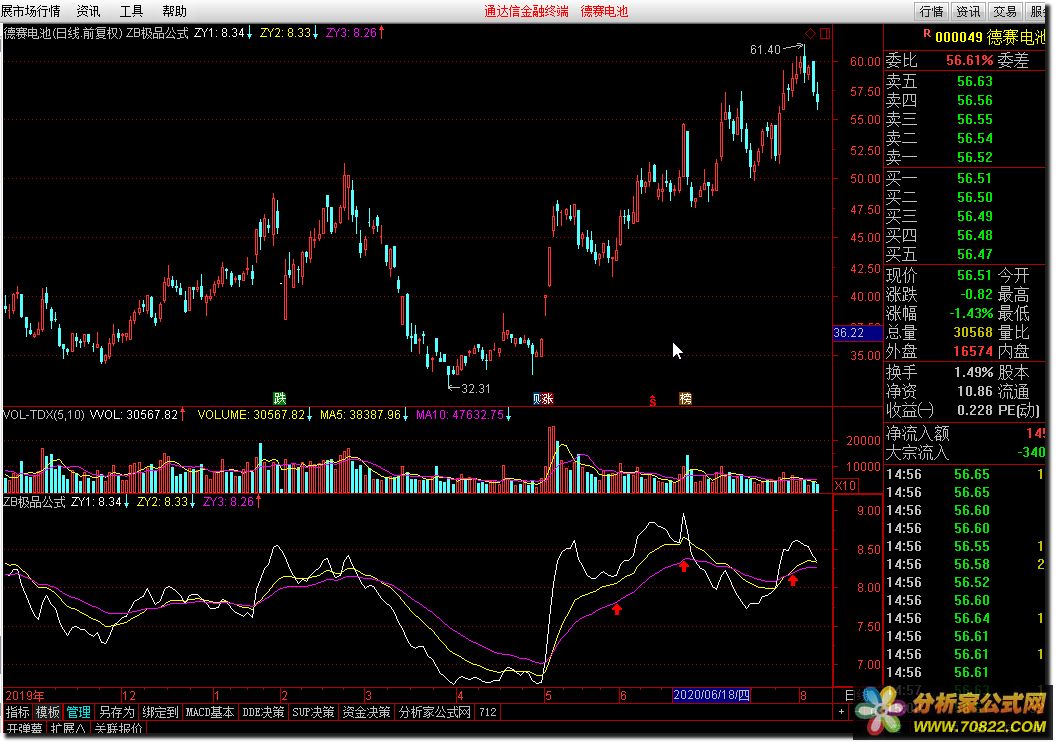Select the 712 tab

[488, 712]
